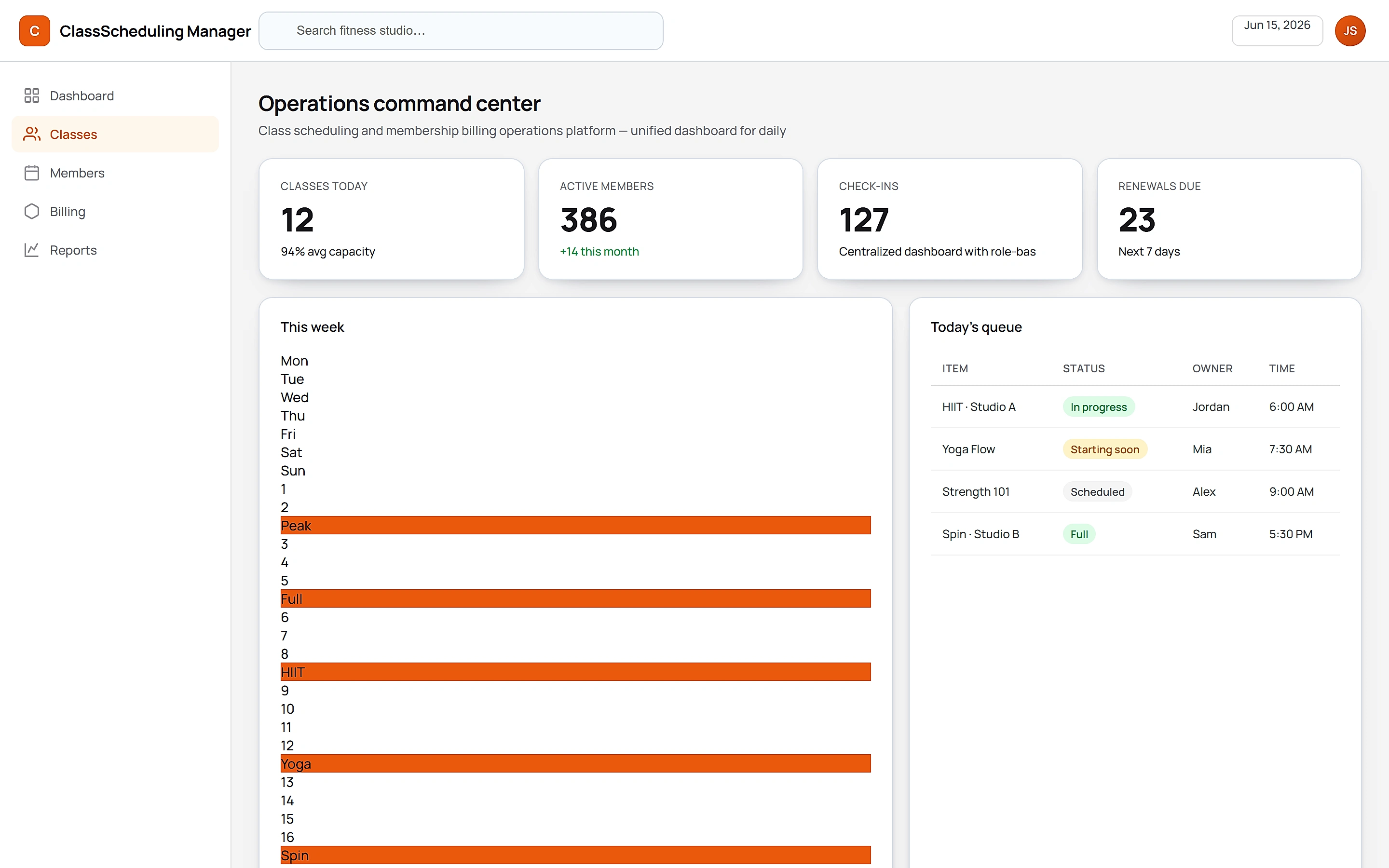Click the Spin bar in This week
1389x868 pixels.
point(576,855)
